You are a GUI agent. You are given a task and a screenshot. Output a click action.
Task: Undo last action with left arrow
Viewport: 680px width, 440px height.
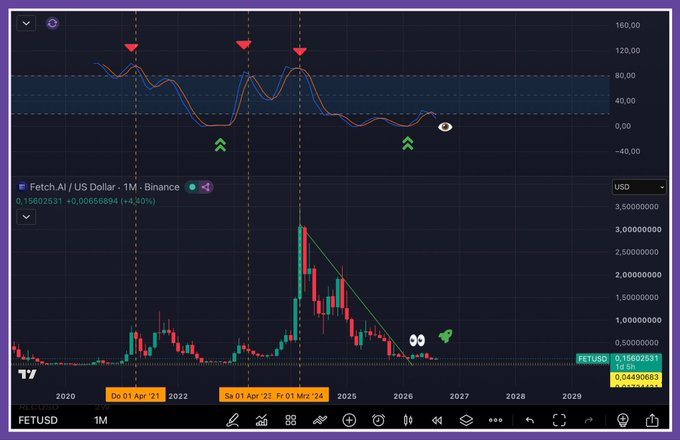pyautogui.click(x=530, y=420)
